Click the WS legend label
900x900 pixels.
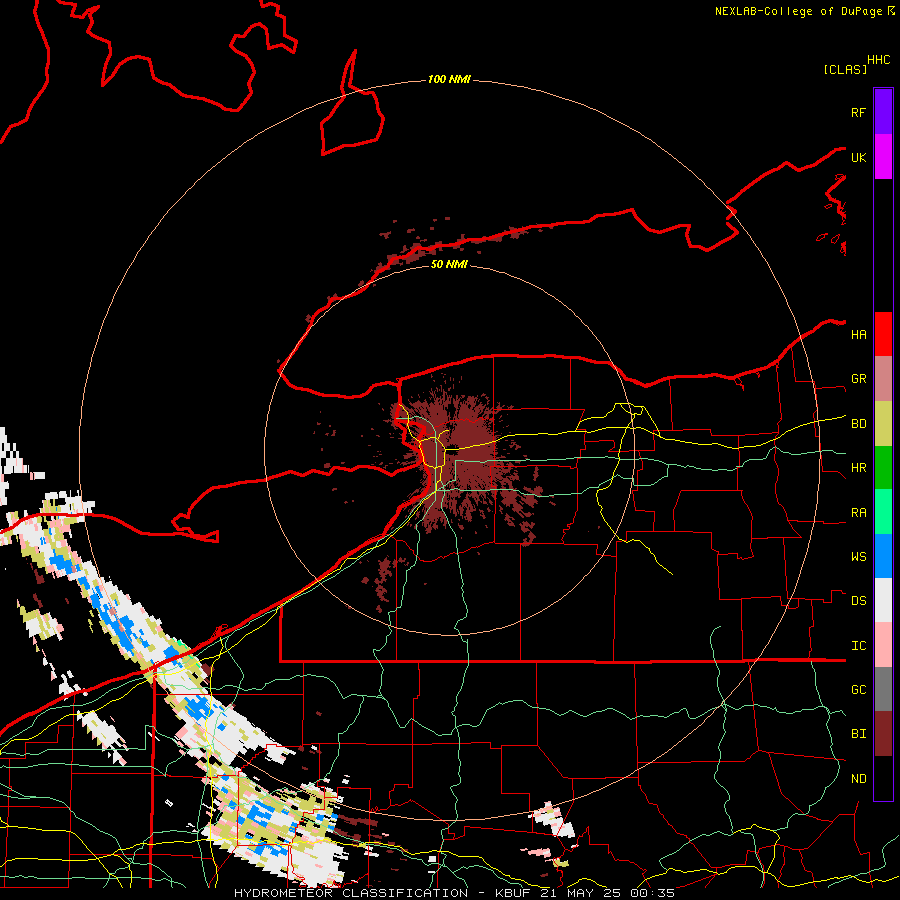point(858,557)
